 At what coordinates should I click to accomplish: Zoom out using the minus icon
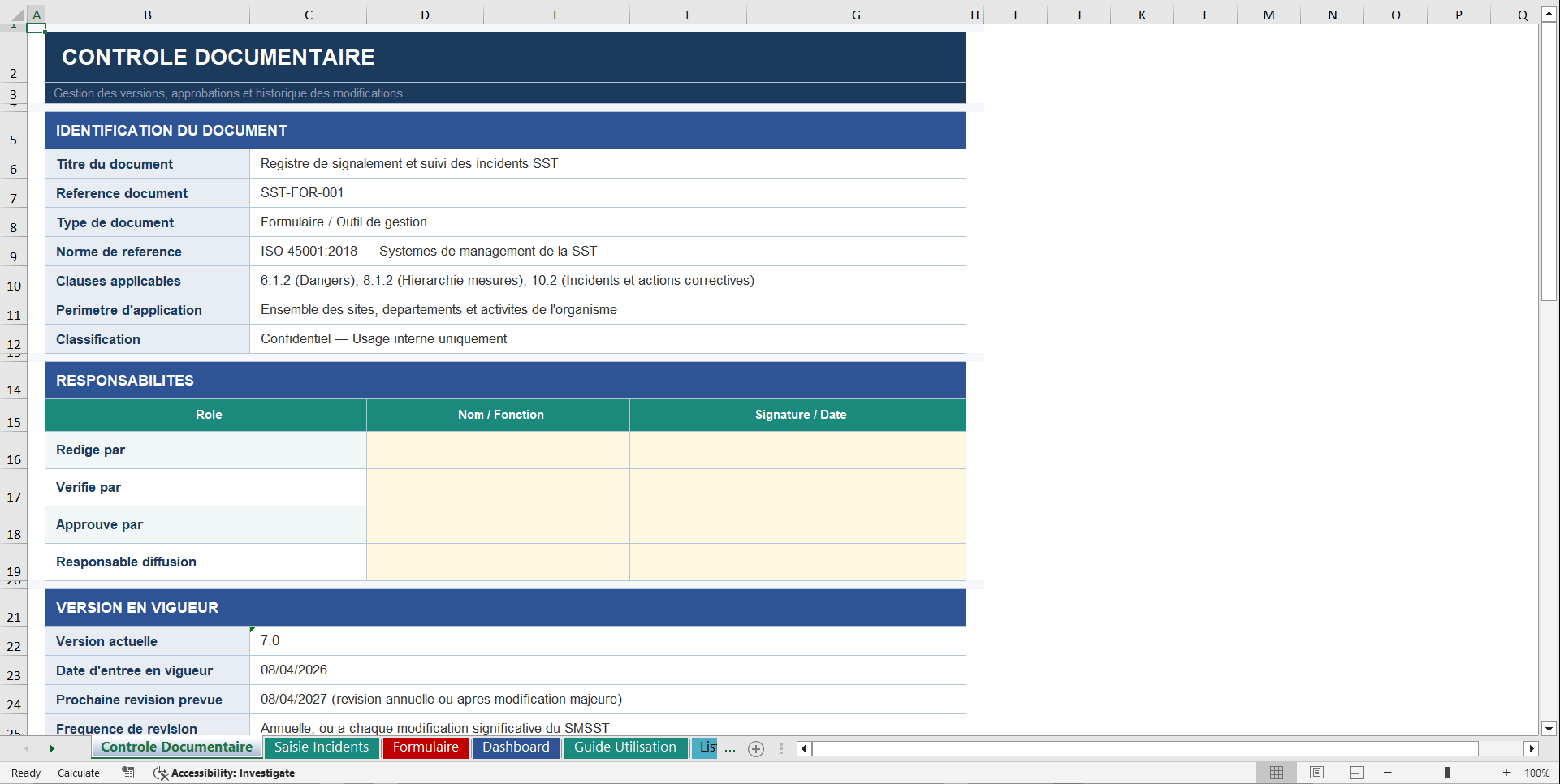click(x=1388, y=773)
